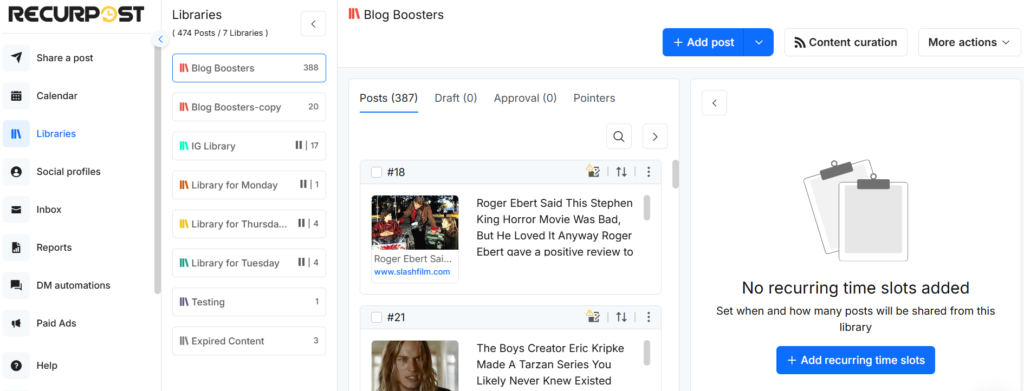The image size is (1024, 391).
Task: Click the pause icon on Library for Thursday
Action: click(x=301, y=223)
